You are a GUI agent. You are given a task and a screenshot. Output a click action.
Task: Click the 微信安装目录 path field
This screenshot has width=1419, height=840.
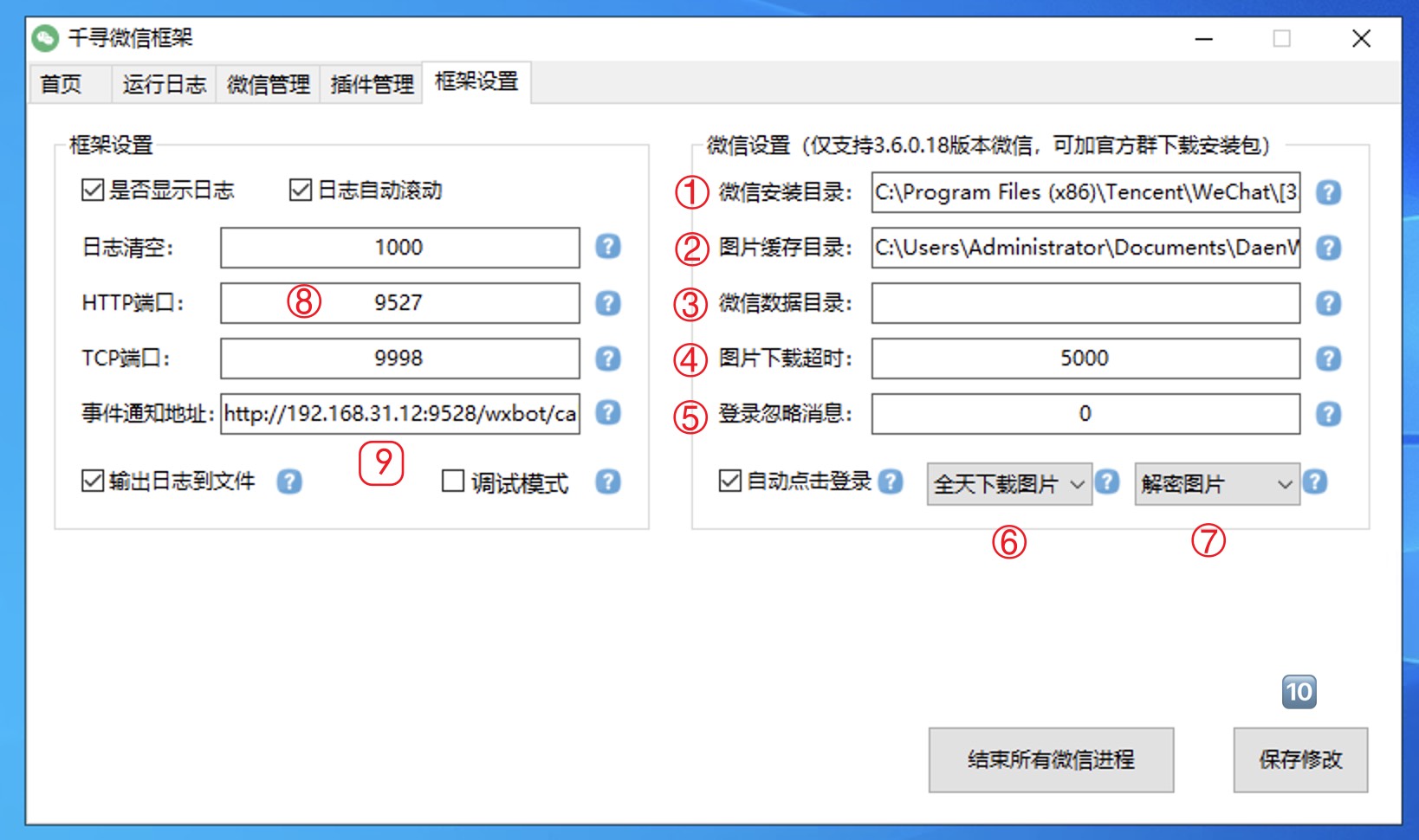pyautogui.click(x=1086, y=192)
